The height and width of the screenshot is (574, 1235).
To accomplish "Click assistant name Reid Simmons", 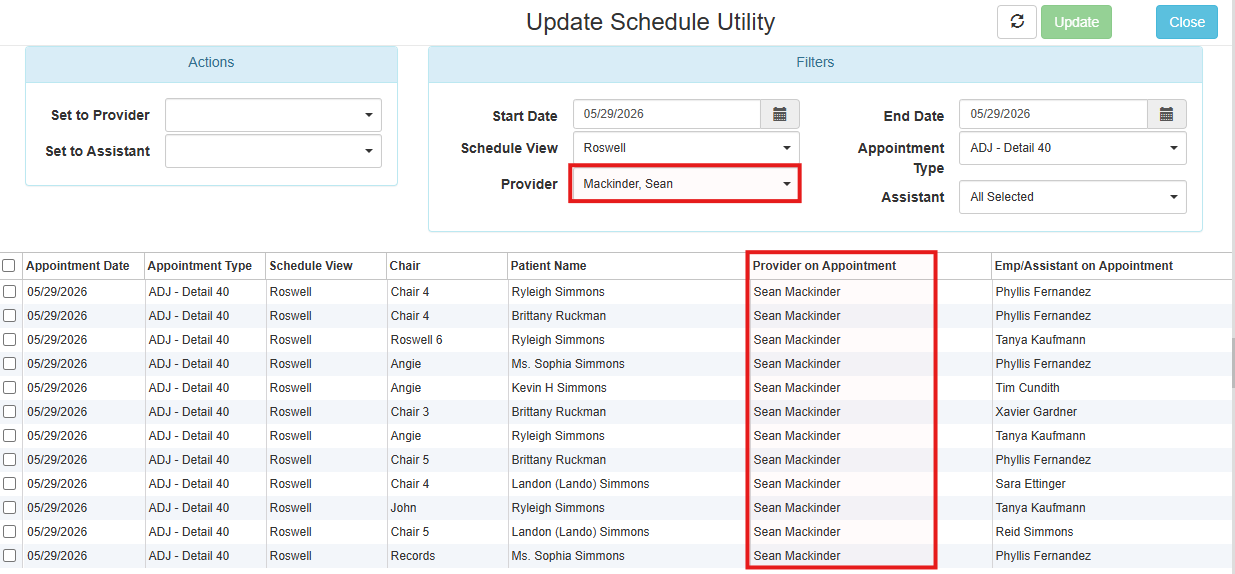I will (1034, 532).
